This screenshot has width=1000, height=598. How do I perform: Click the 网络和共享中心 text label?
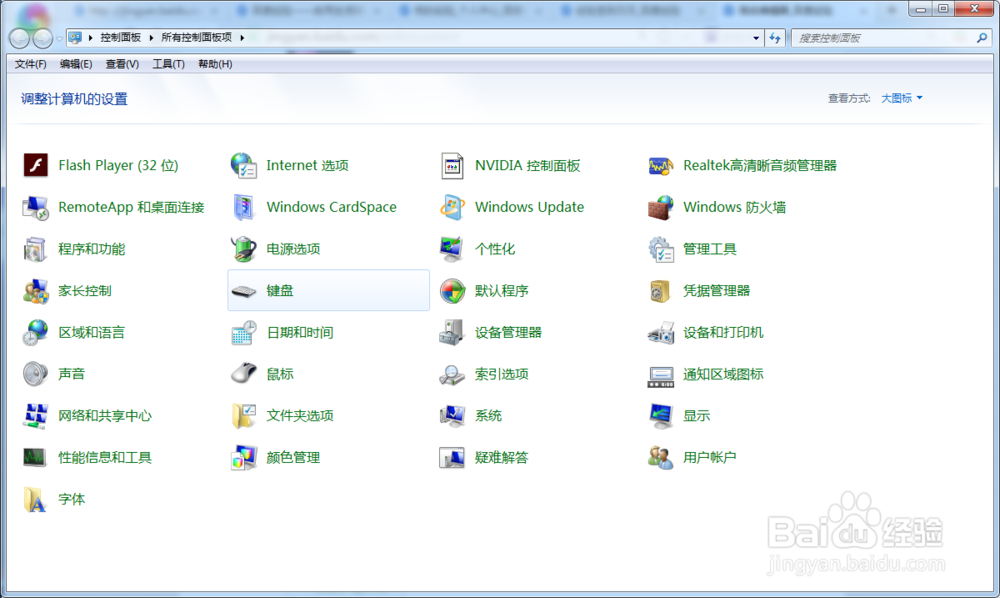click(105, 416)
